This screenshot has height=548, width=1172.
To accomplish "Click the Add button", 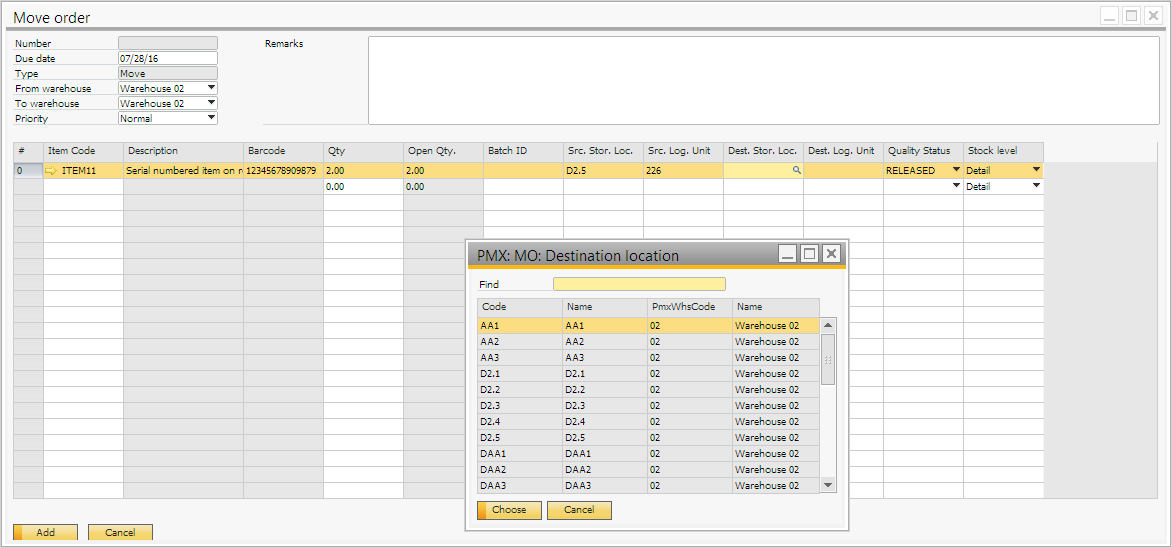I will coord(45,533).
